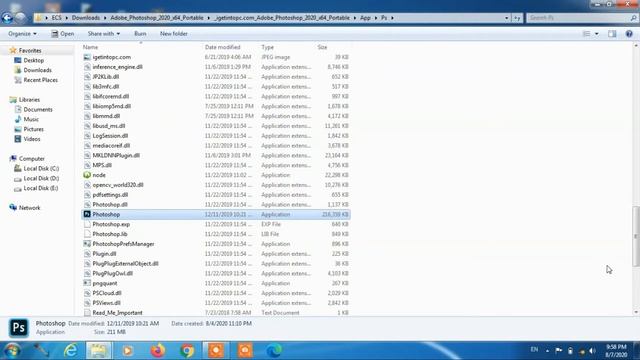Select the Read_Me_Important text document icon
Screen dimensions: 640x360
87,313
